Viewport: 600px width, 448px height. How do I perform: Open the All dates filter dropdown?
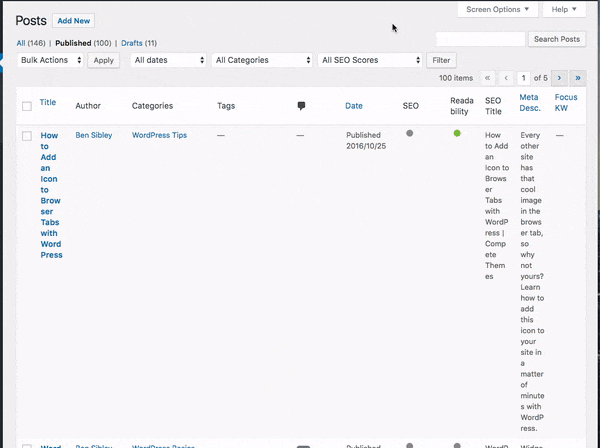[169, 60]
